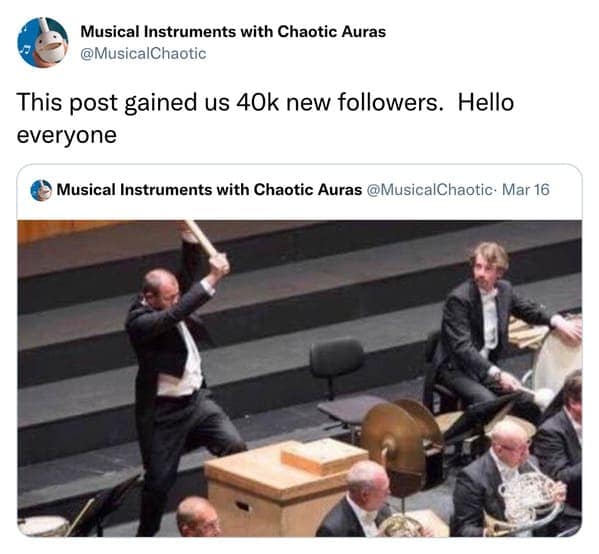Open the quoted tweet's orchestra photo
This screenshot has height=554, width=599.
(300, 378)
